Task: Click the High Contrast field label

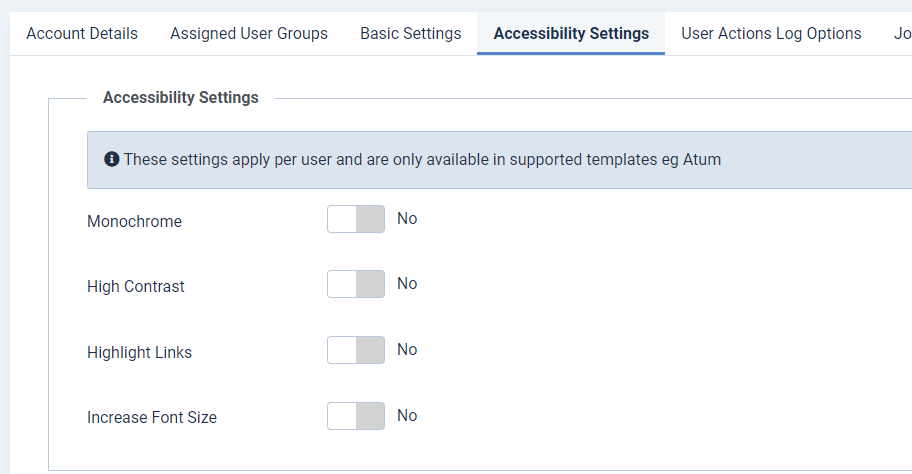Action: pyautogui.click(x=136, y=286)
